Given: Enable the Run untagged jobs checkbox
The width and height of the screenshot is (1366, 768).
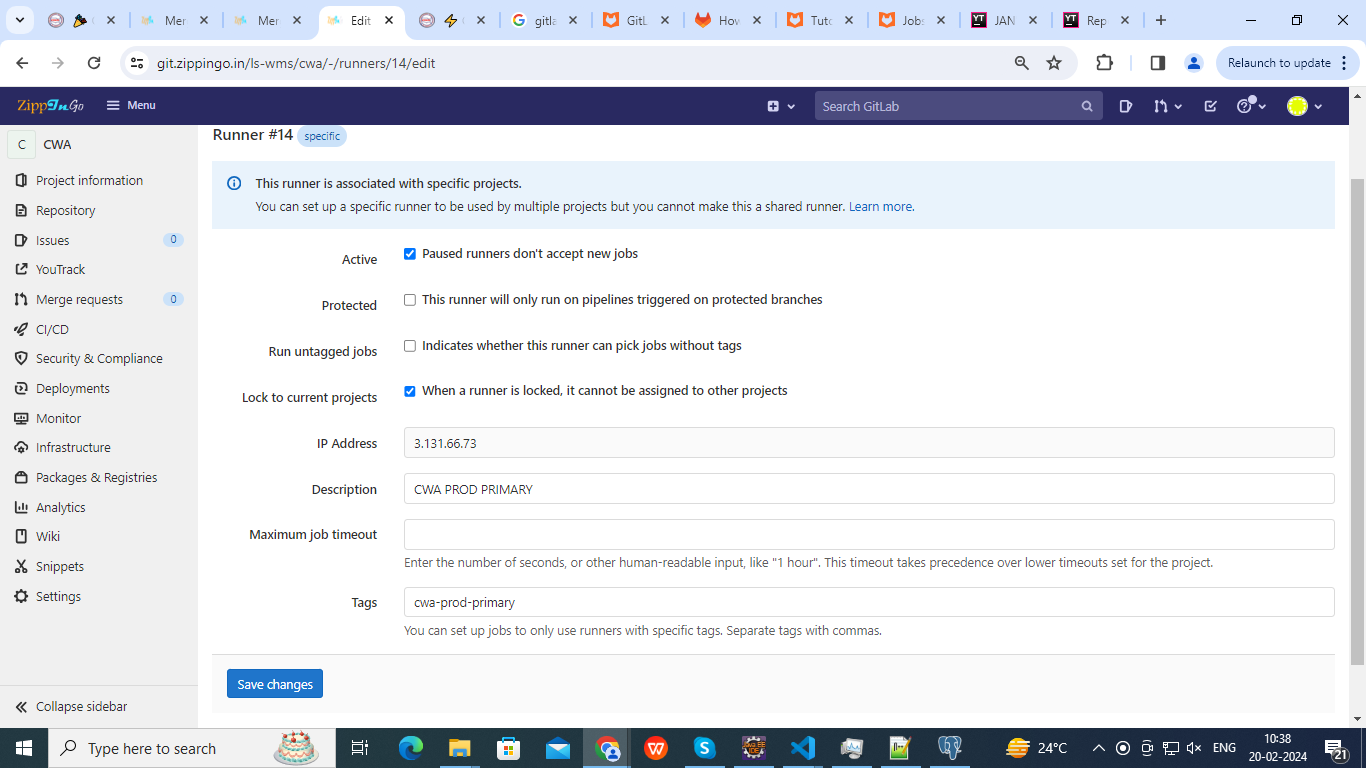Looking at the screenshot, I should click(x=410, y=346).
